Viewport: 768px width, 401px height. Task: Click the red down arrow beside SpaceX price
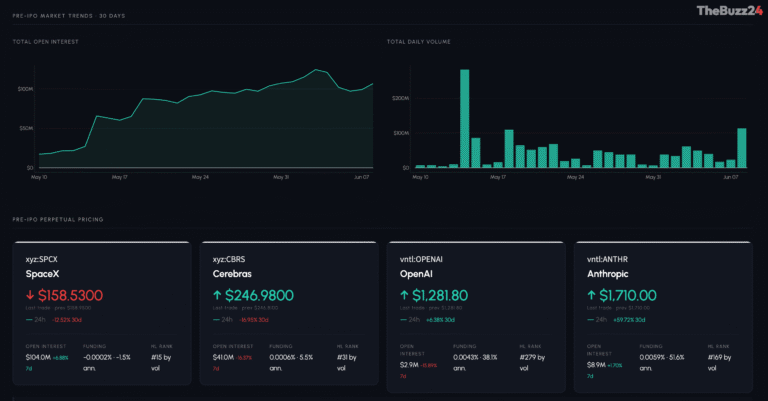click(30, 295)
